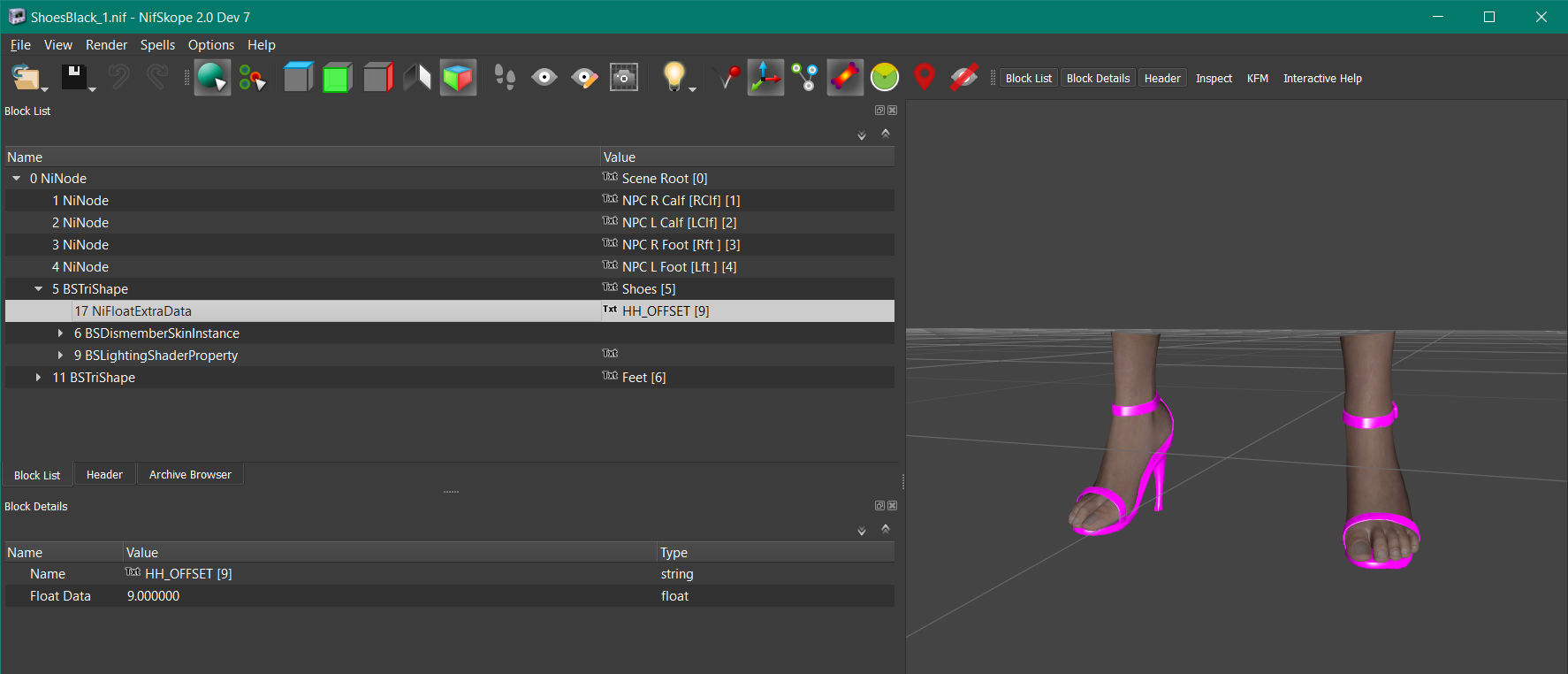Select the 17 NiFloatExtraData row
The width and height of the screenshot is (1568, 674).
coord(450,311)
